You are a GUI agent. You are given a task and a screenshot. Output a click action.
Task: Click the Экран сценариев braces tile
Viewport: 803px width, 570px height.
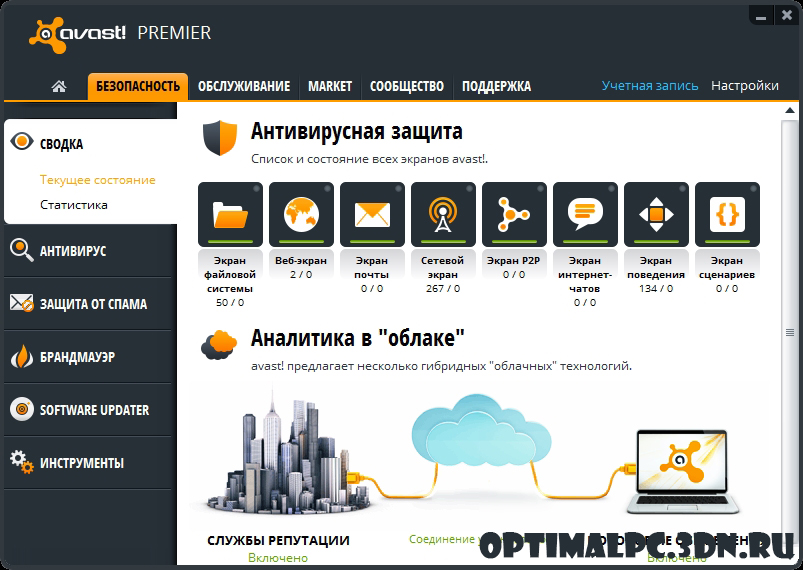point(727,214)
